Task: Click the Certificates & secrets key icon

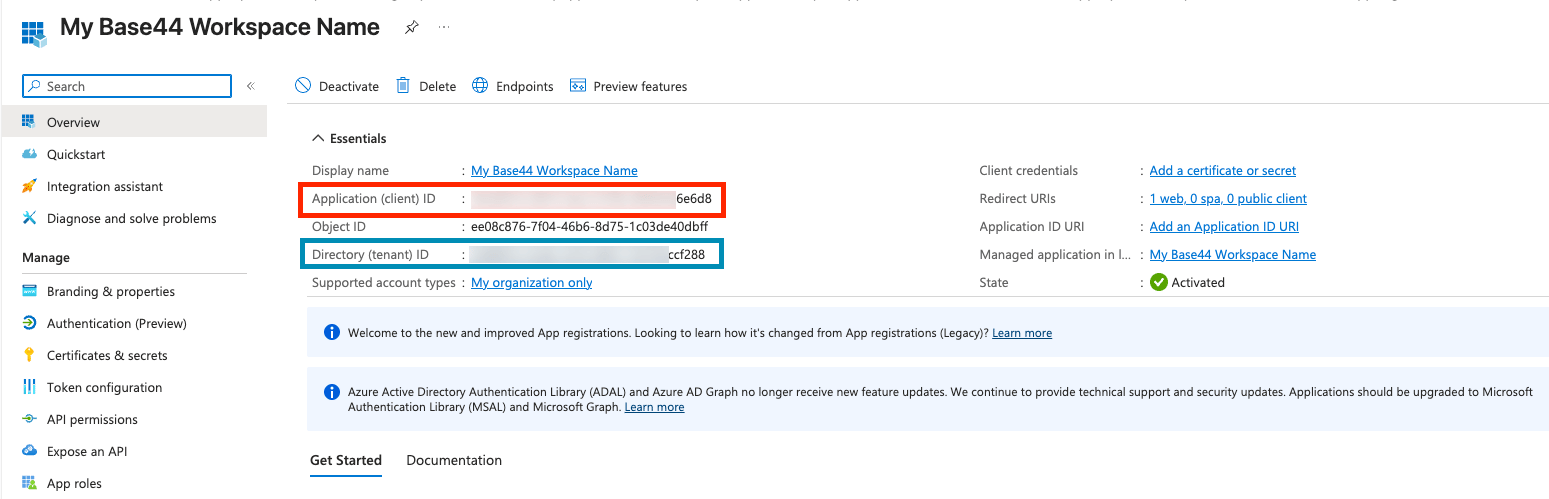Action: (29, 355)
